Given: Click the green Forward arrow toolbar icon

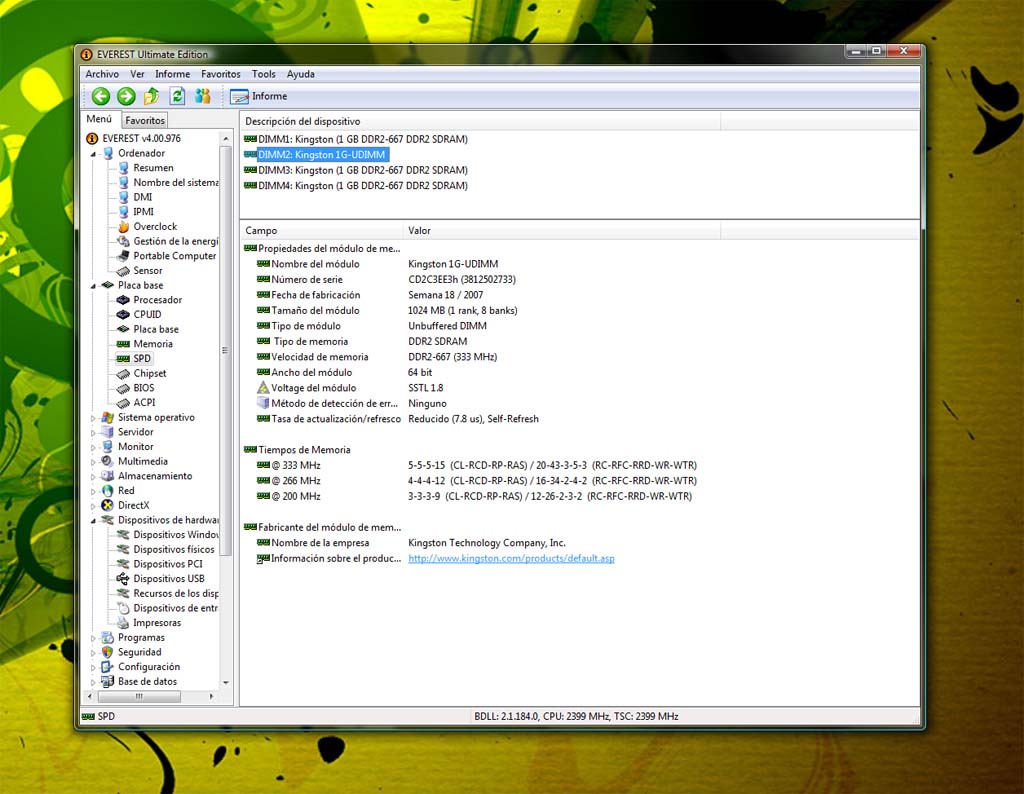Looking at the screenshot, I should pos(126,97).
